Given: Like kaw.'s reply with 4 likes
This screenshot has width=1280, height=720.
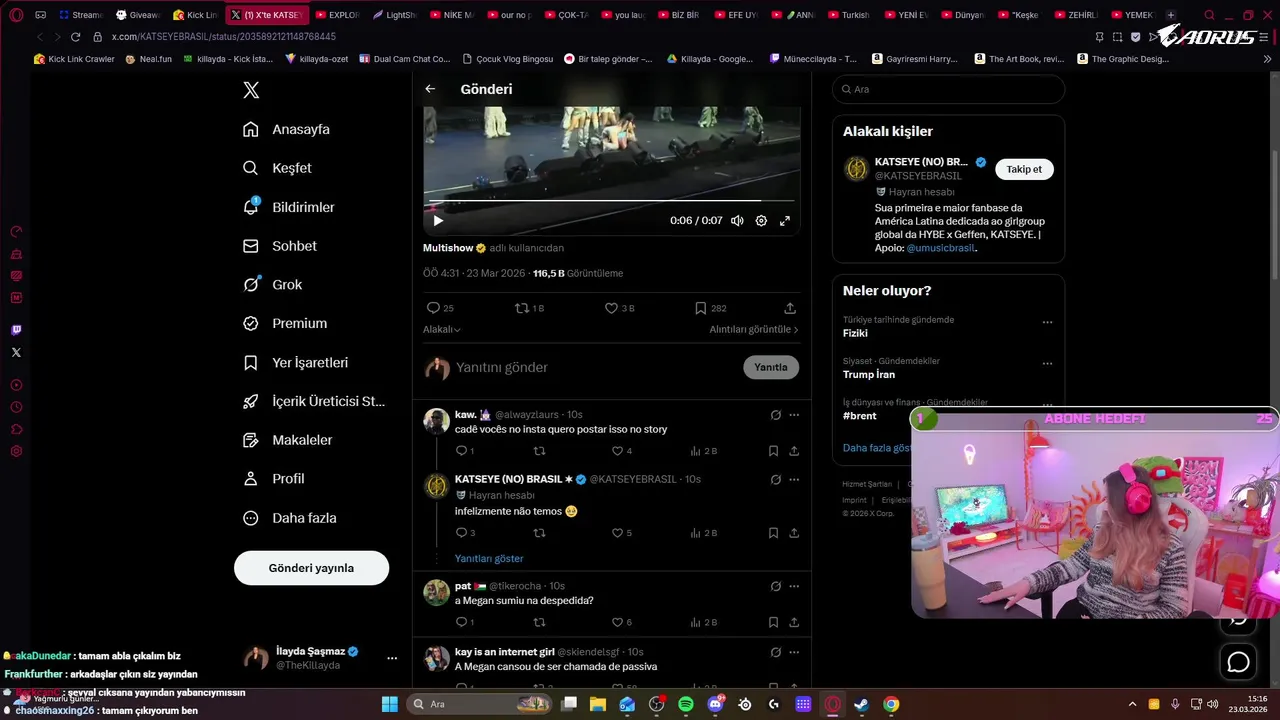Looking at the screenshot, I should 618,451.
